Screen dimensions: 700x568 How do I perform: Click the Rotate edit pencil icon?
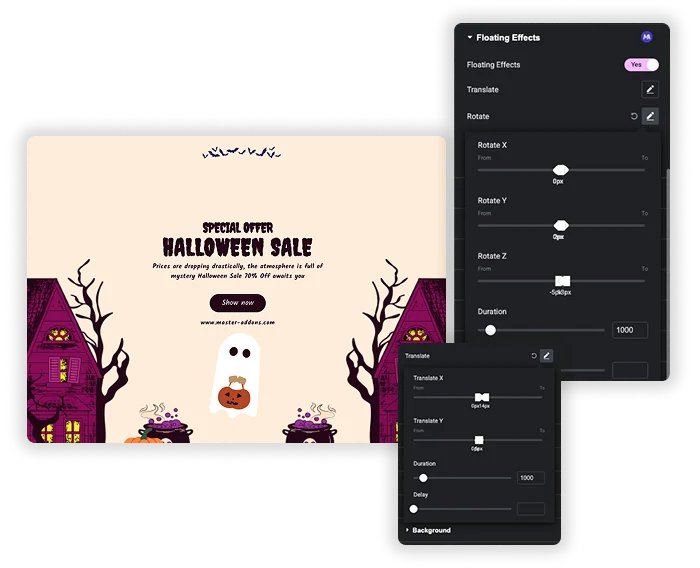coord(650,116)
